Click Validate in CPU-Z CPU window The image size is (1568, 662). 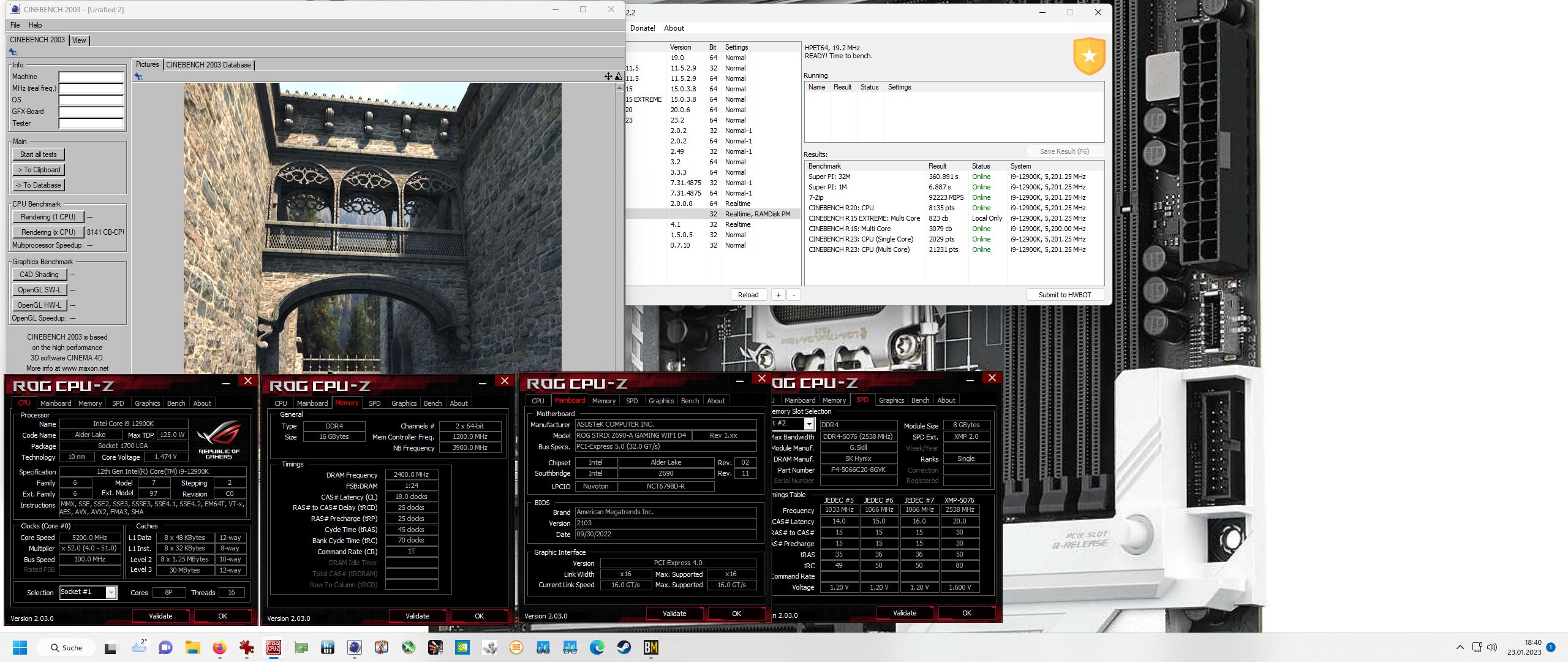160,616
